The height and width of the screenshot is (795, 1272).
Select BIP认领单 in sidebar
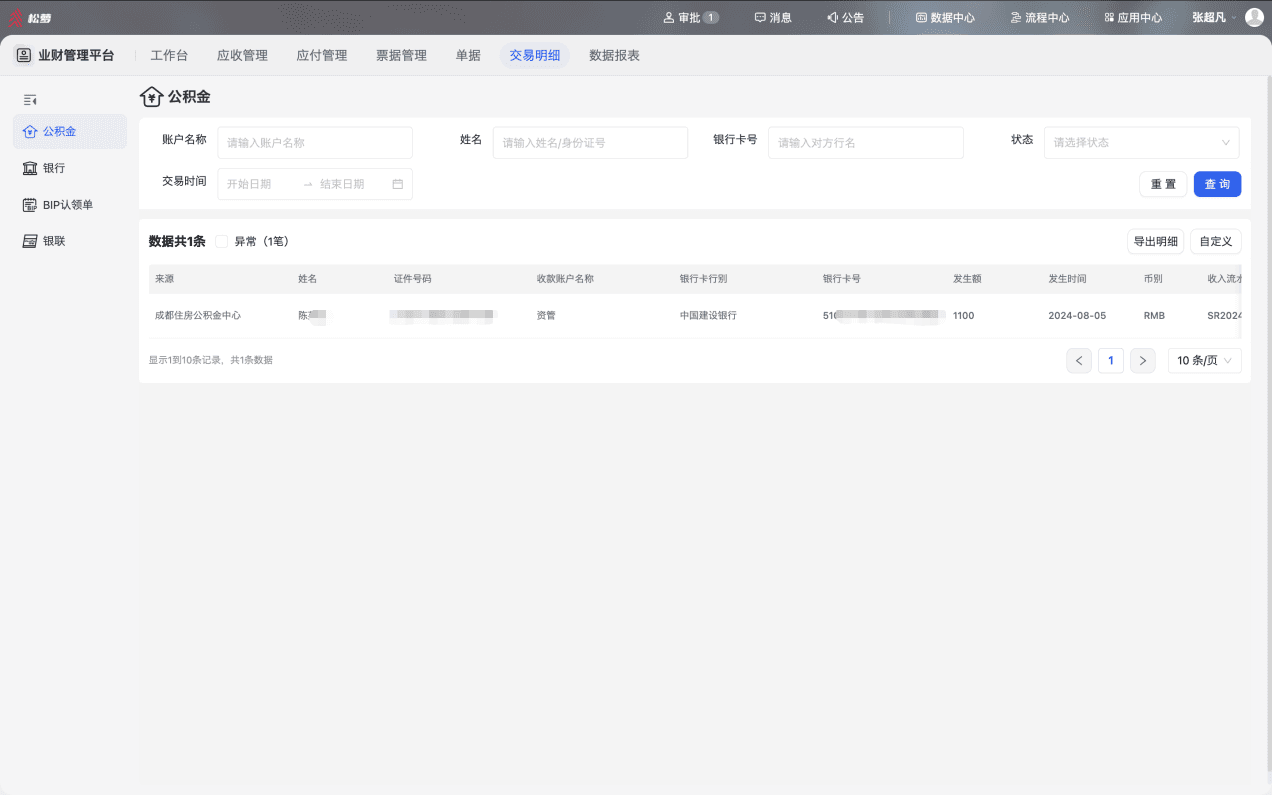tap(70, 205)
